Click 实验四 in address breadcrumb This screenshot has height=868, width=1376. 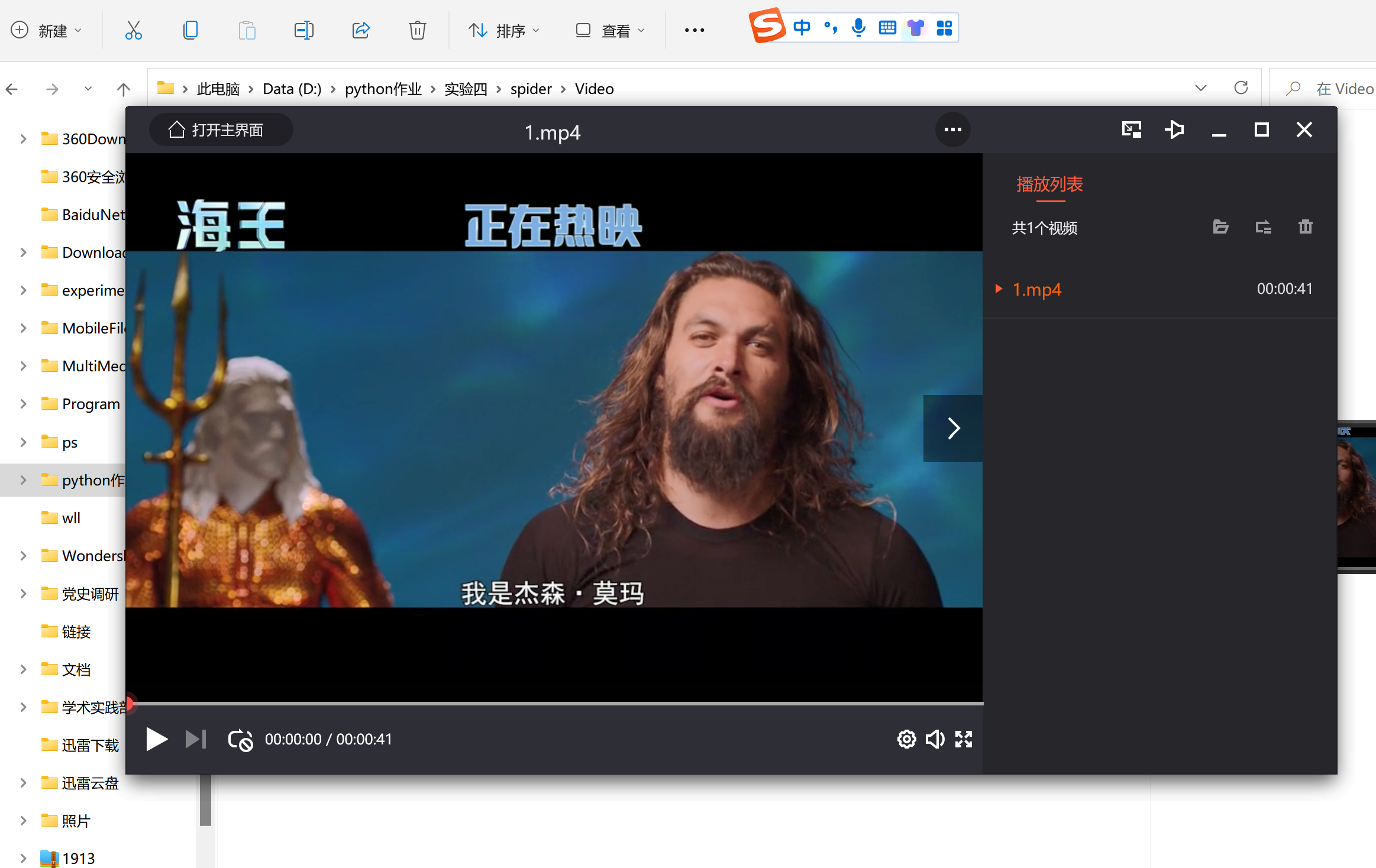click(x=466, y=89)
